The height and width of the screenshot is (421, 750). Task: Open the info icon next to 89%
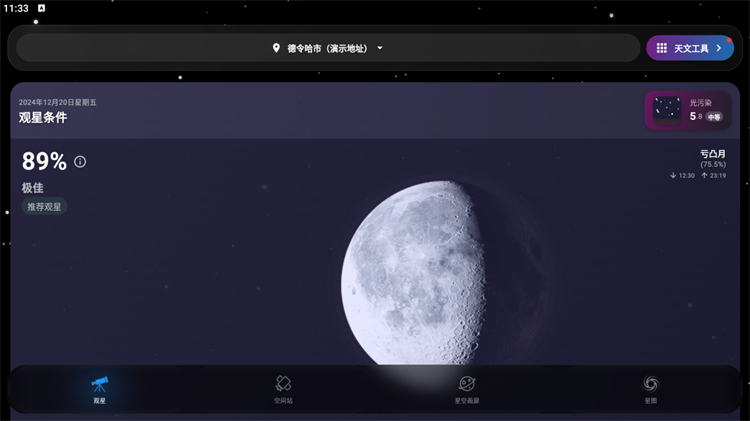click(x=80, y=162)
